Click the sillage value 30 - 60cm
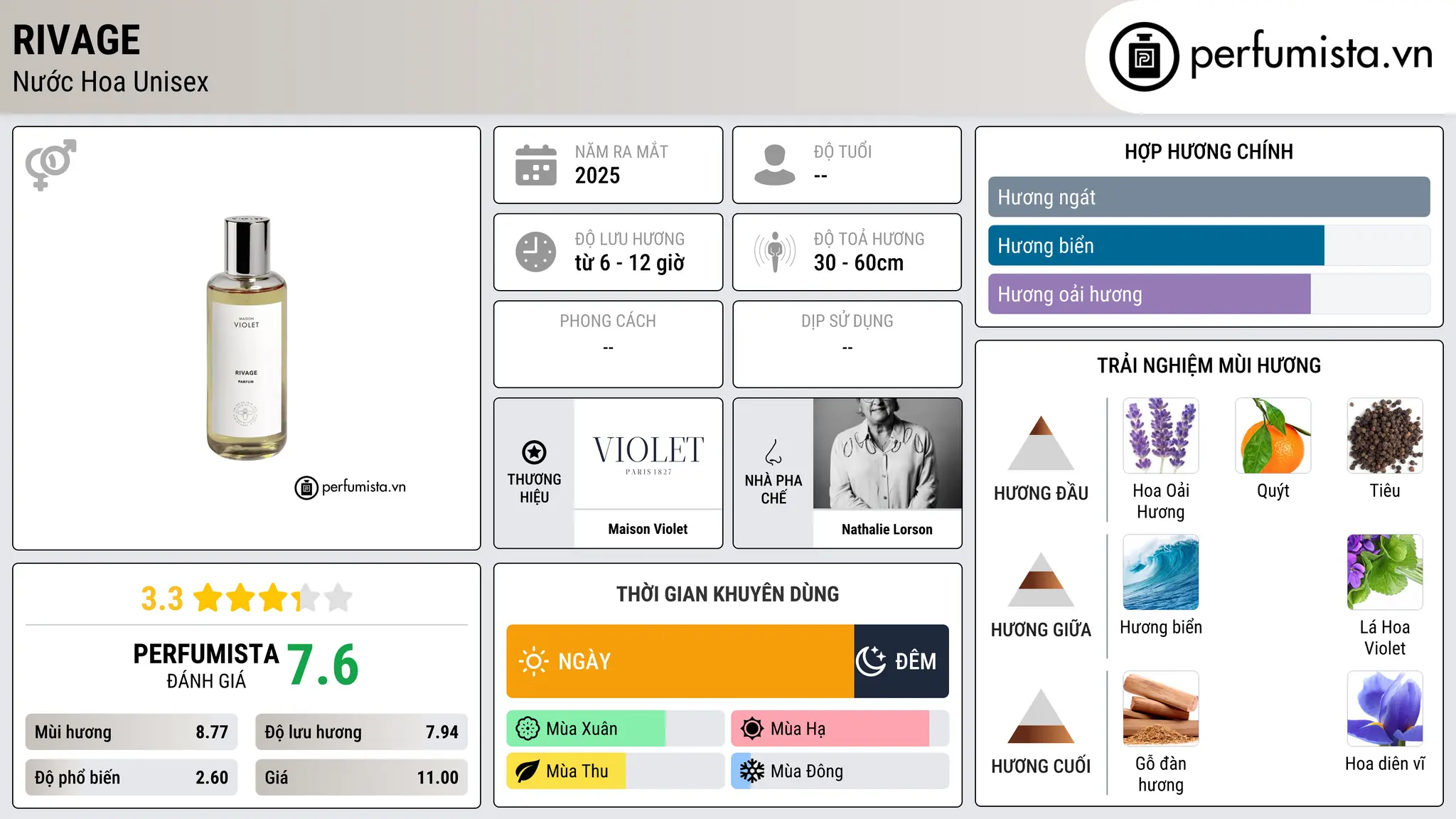1456x819 pixels. 859,263
